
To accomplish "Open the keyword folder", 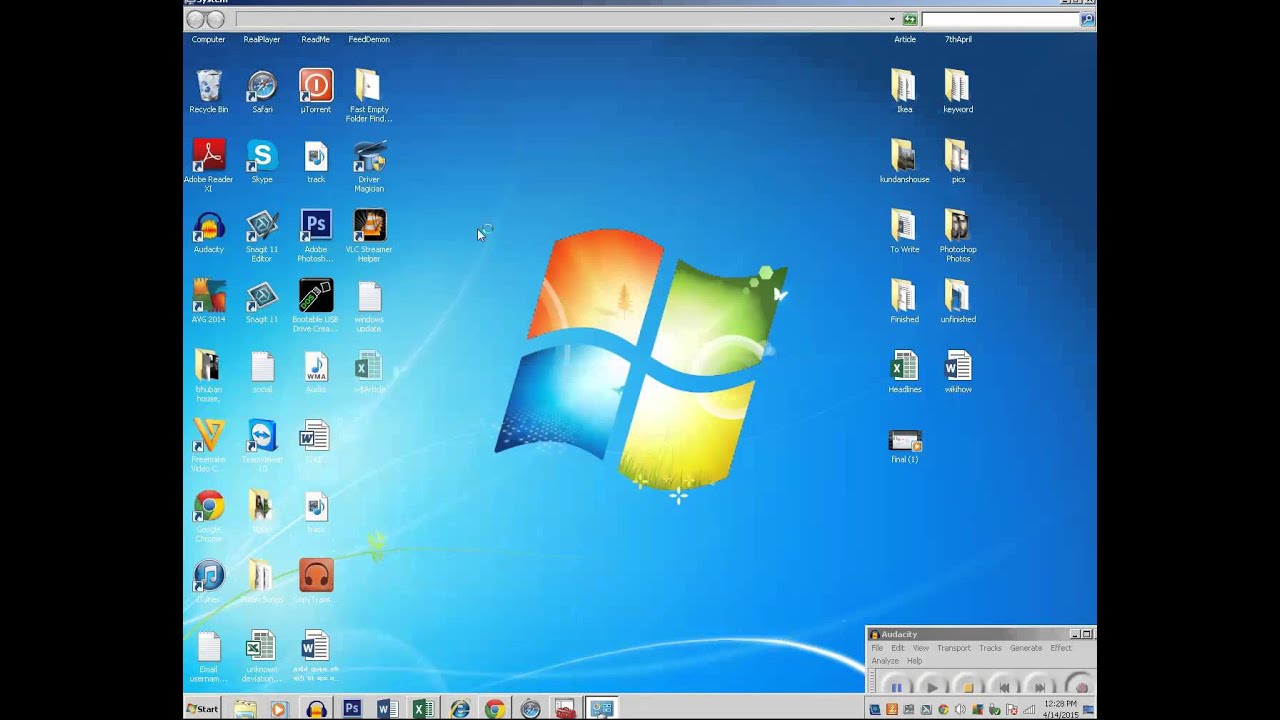I will [x=958, y=92].
